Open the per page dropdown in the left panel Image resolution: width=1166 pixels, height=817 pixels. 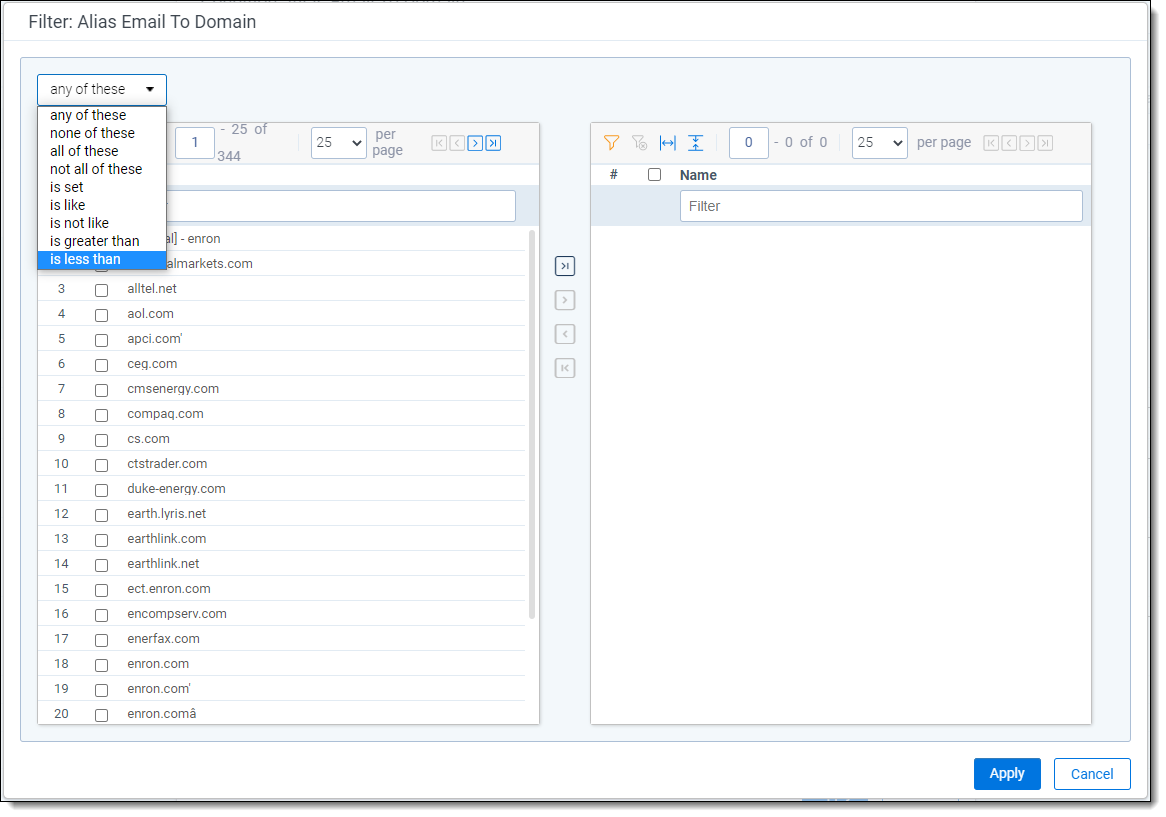tap(338, 143)
